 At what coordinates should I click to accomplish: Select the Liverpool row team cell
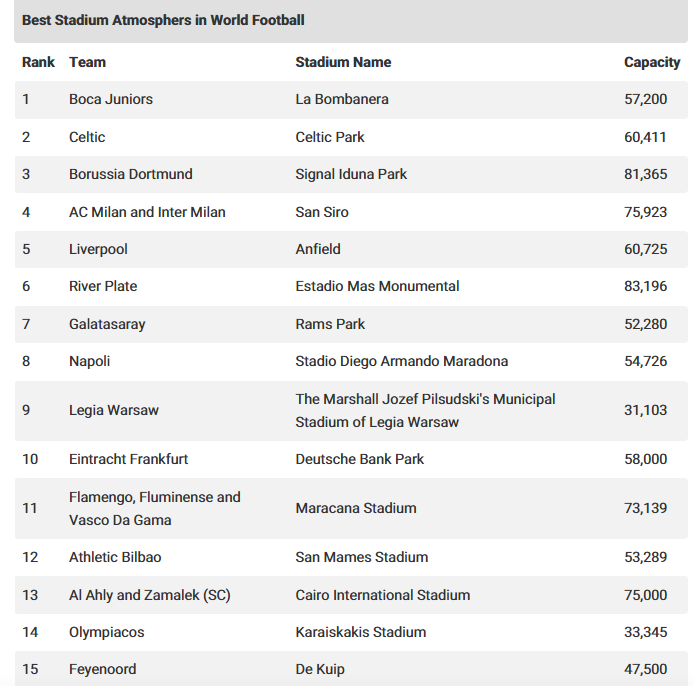coord(98,249)
